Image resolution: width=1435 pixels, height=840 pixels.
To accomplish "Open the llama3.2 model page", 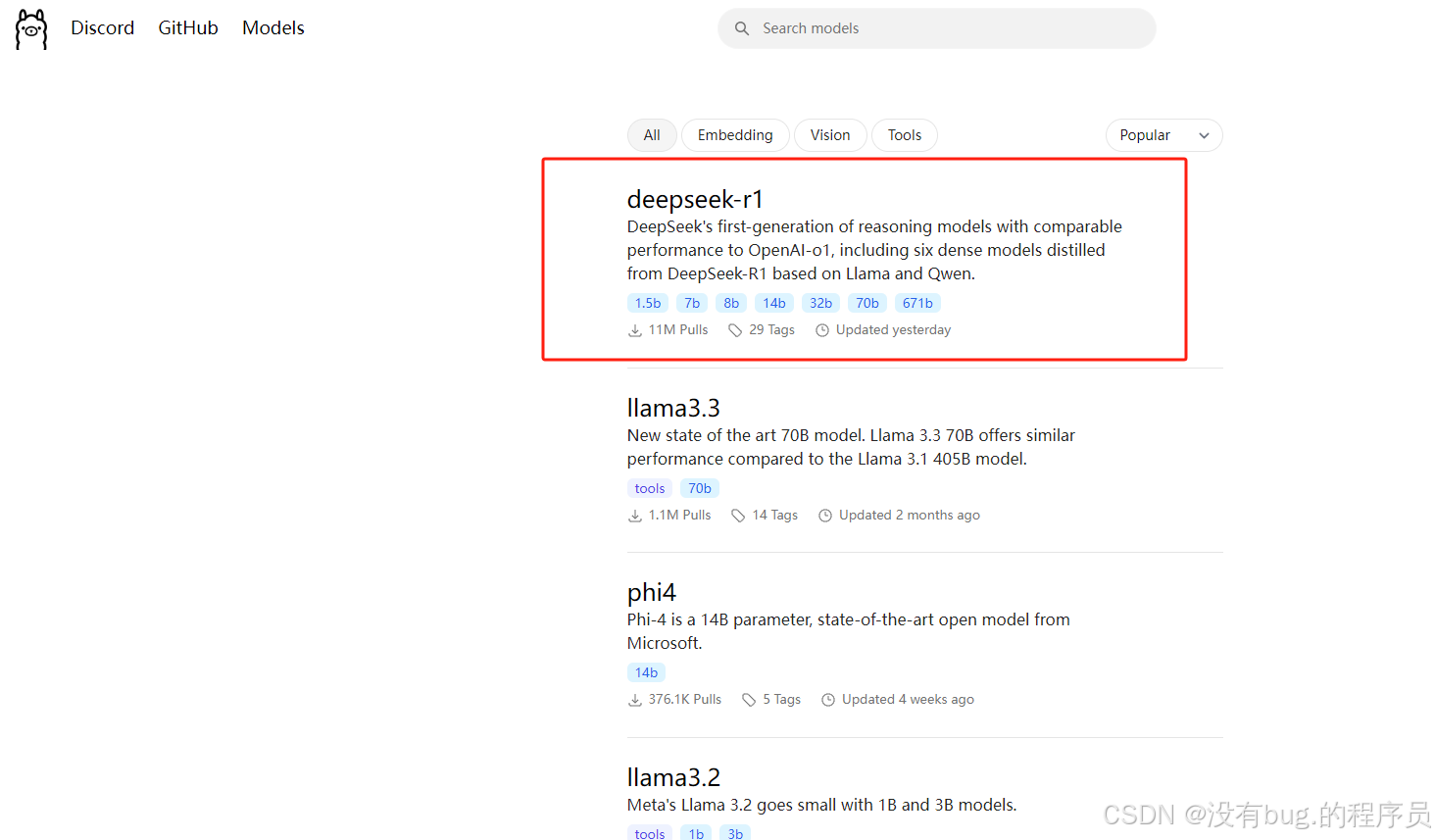I will (673, 777).
